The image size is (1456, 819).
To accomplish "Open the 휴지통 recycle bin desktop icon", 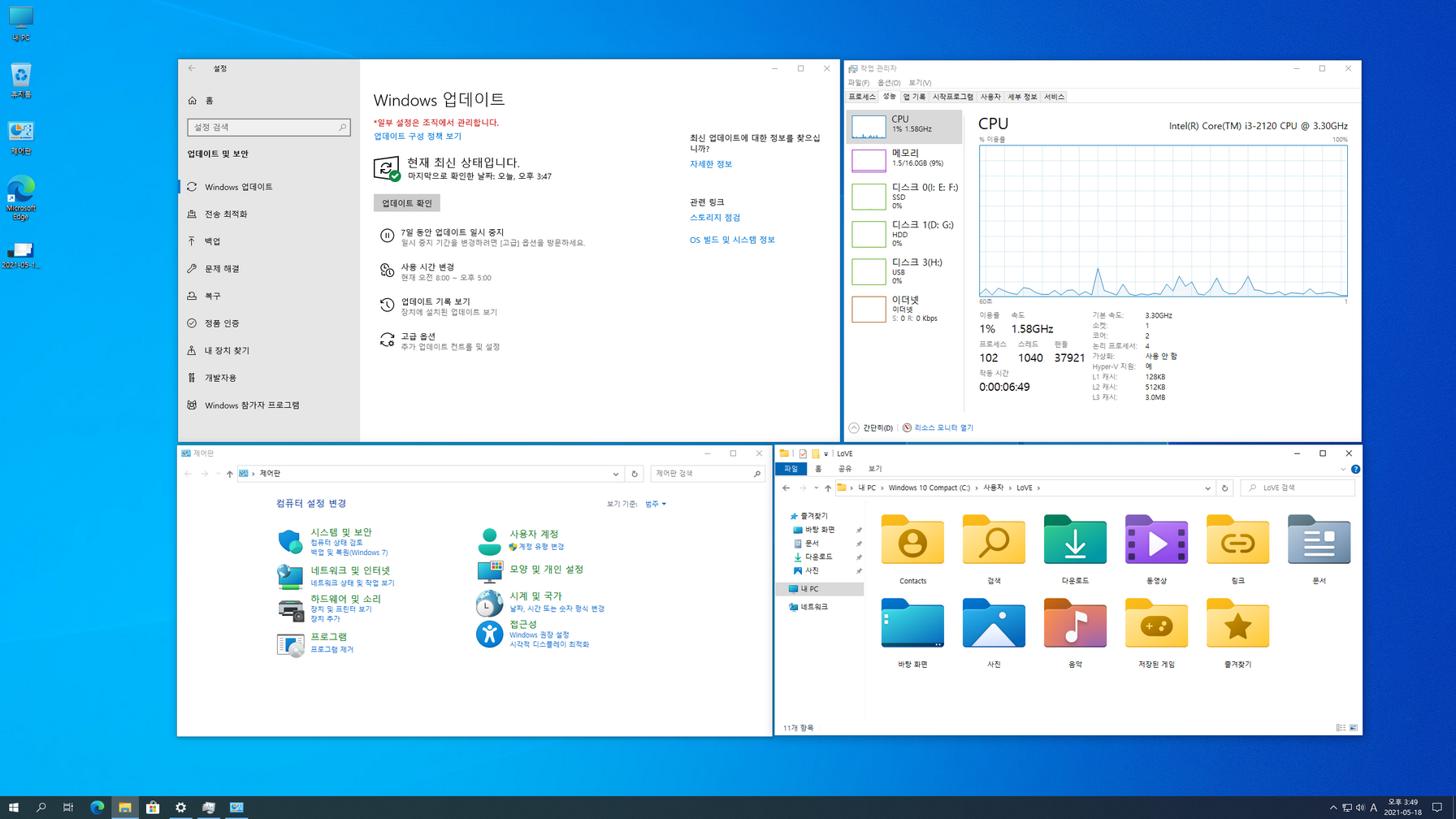I will (20, 80).
